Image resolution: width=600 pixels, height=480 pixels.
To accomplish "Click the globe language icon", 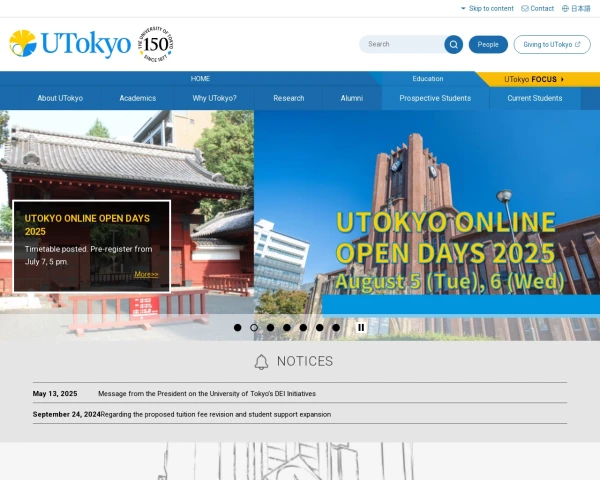I will [565, 8].
